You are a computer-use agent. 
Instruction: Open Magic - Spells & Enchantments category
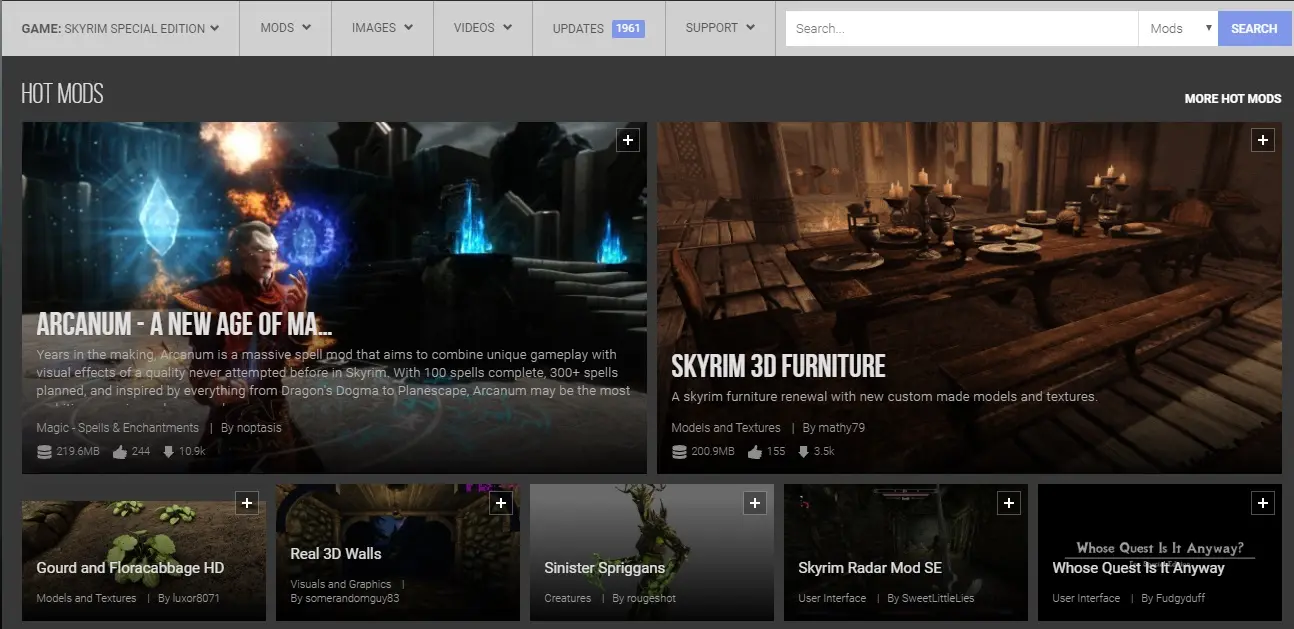click(x=118, y=428)
